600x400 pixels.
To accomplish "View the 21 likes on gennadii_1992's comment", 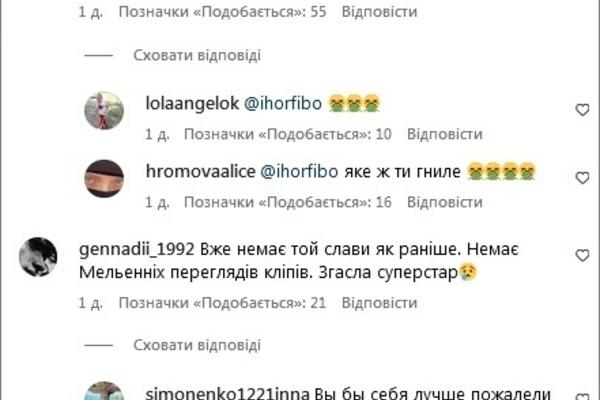I will 222,303.
